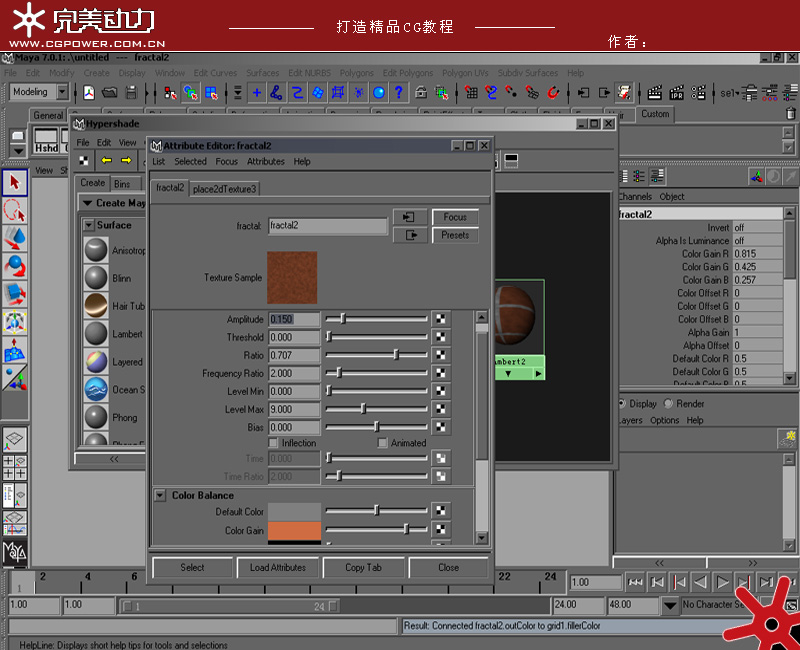800x650 pixels.
Task: Click the Default Color gray swatch
Action: pyautogui.click(x=294, y=511)
